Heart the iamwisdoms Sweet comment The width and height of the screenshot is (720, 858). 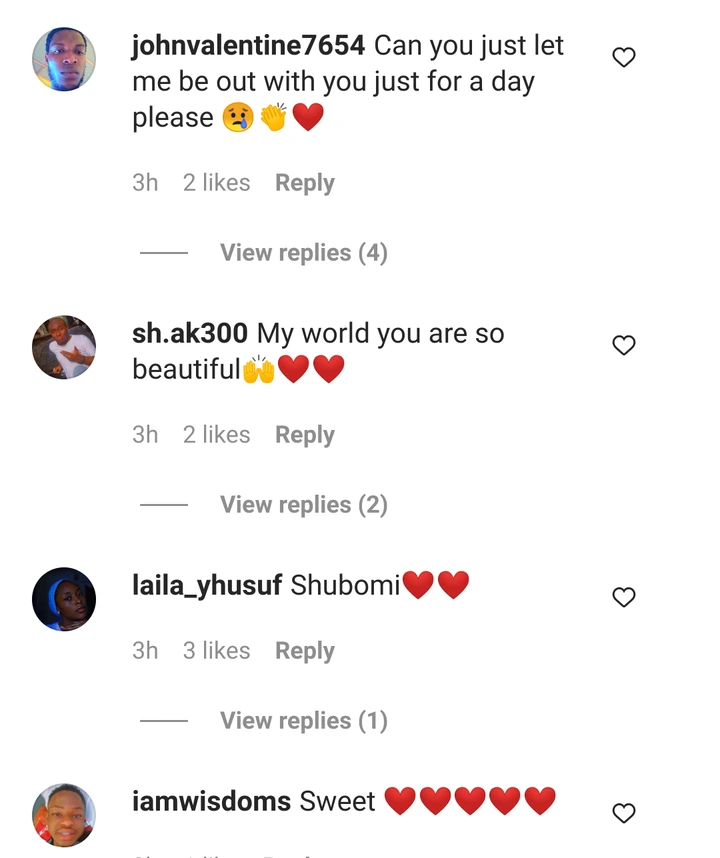click(x=623, y=813)
